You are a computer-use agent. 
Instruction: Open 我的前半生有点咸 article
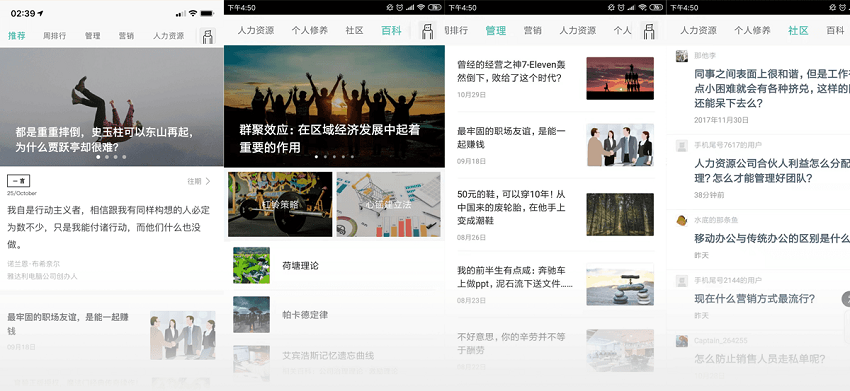(x=515, y=277)
